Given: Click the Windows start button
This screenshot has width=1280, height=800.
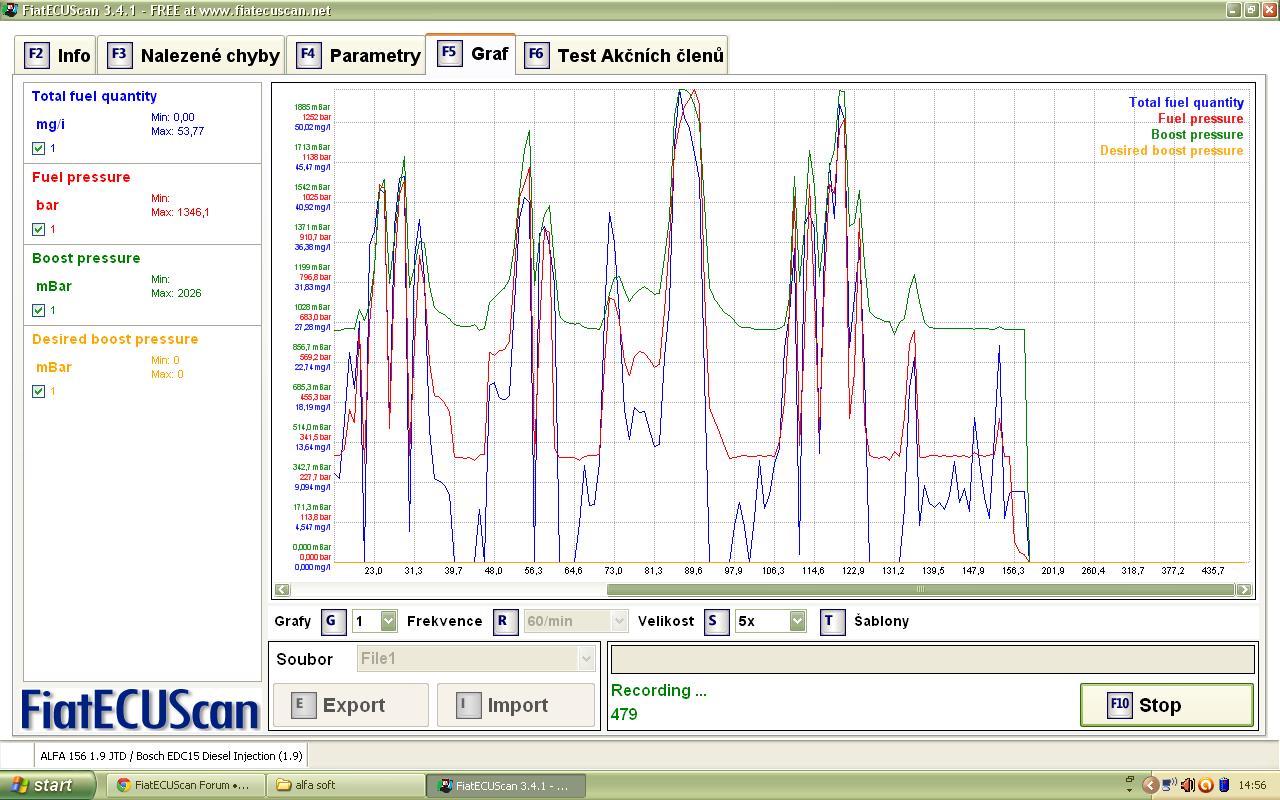Looking at the screenshot, I should 42,785.
